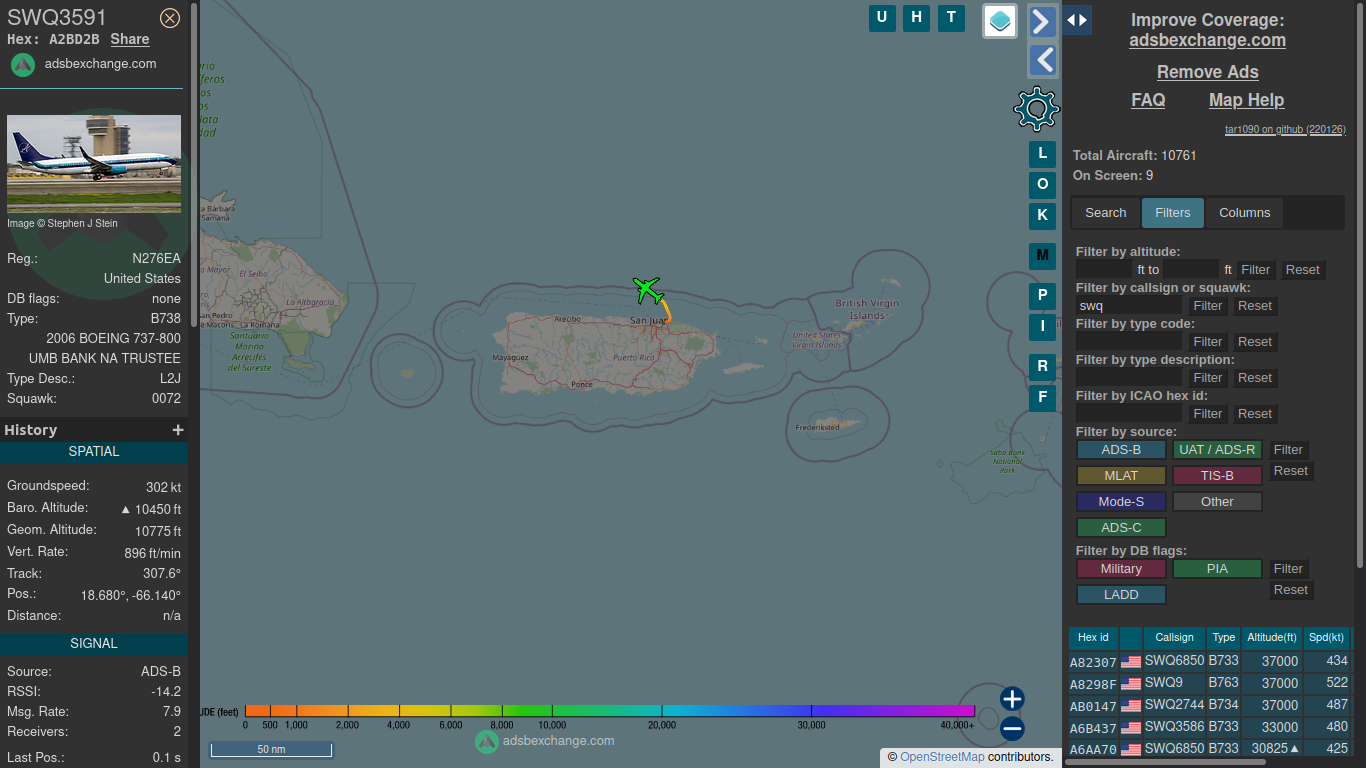Close the SWQ3591 aircraft details panel
This screenshot has height=768, width=1366.
(x=170, y=18)
